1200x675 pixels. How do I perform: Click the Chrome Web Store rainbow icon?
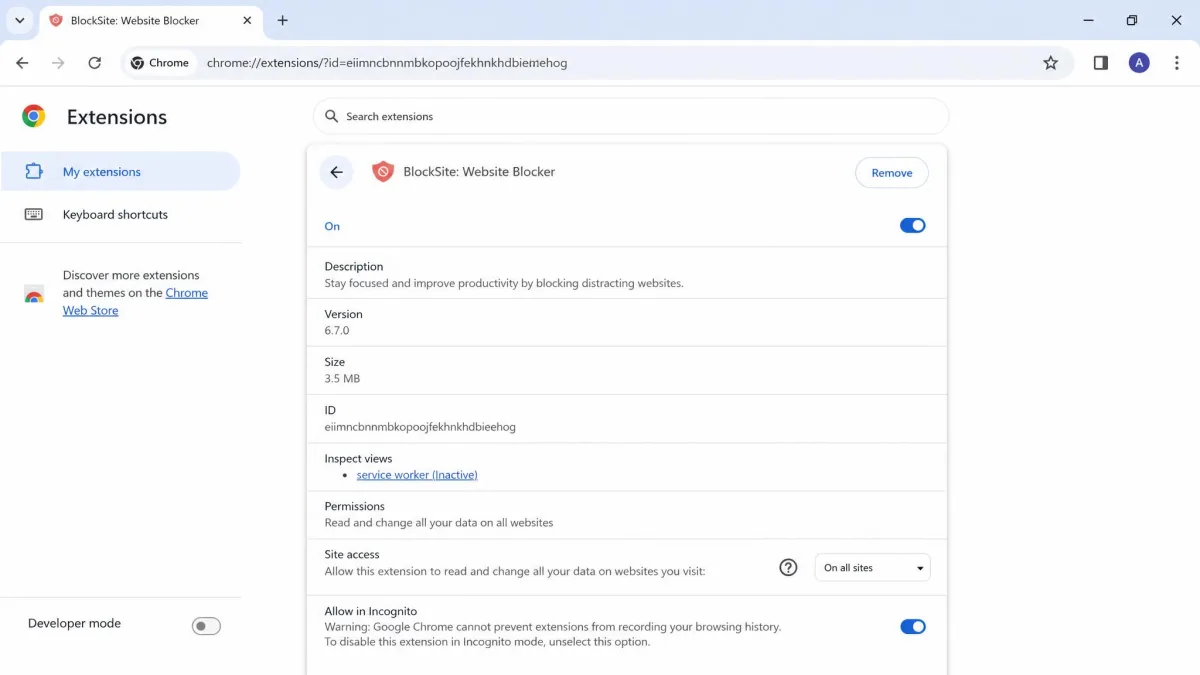pyautogui.click(x=34, y=294)
